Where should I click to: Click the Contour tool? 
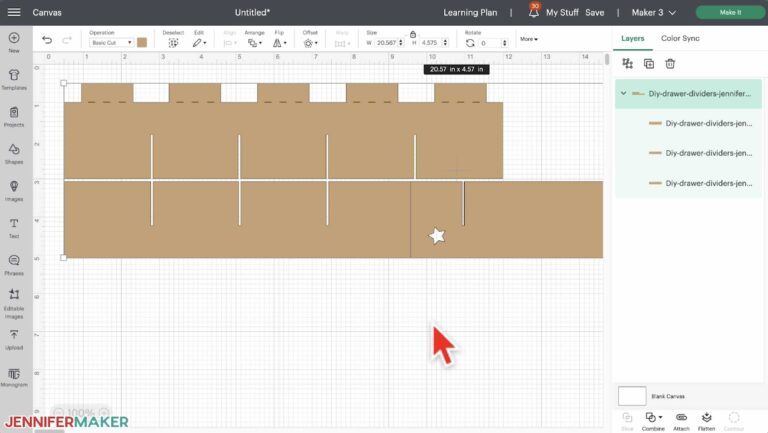pyautogui.click(x=734, y=421)
